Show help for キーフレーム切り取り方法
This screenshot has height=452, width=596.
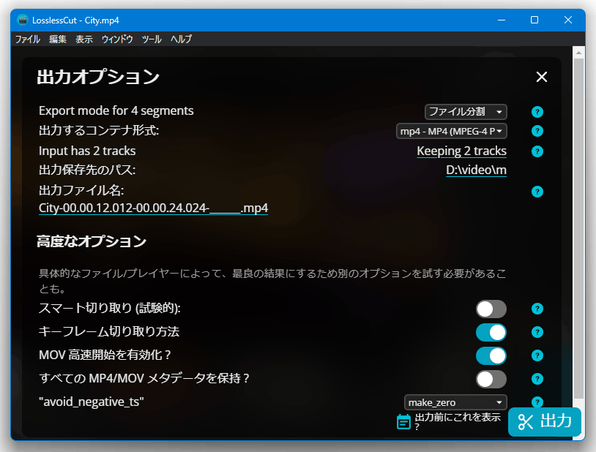[x=537, y=332]
